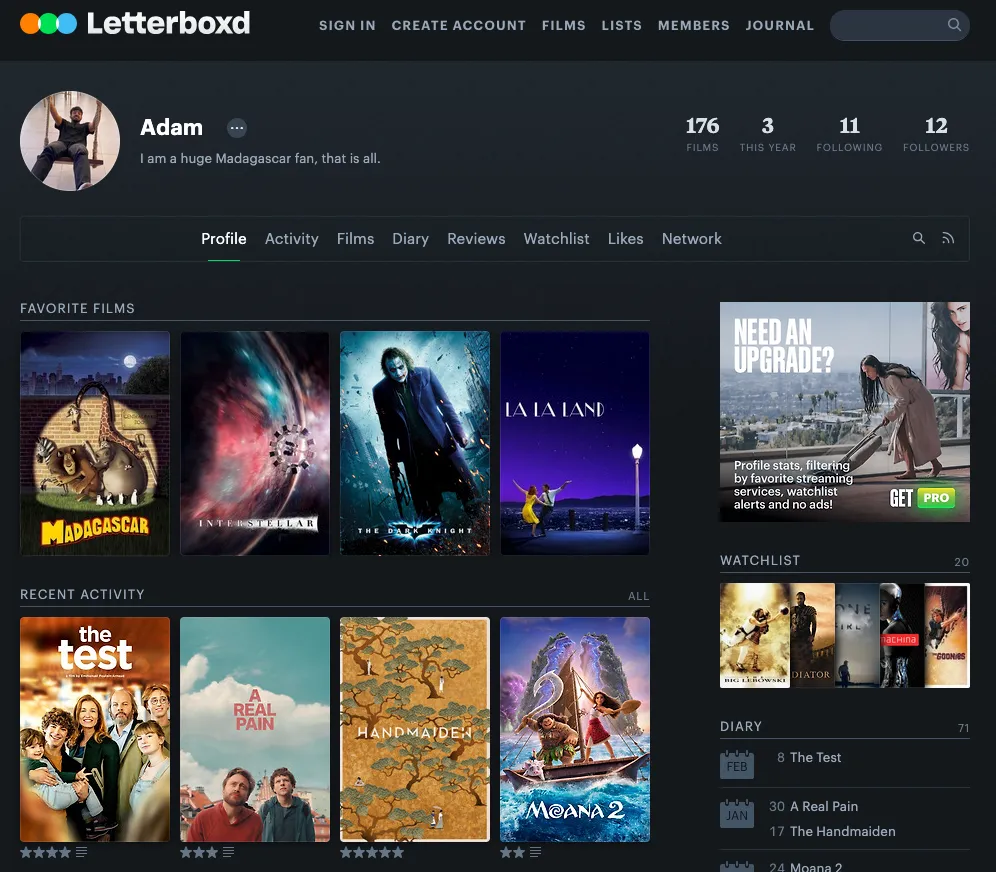Click the Letterboxd three-dot logo
This screenshot has height=872, width=996.
coord(48,23)
